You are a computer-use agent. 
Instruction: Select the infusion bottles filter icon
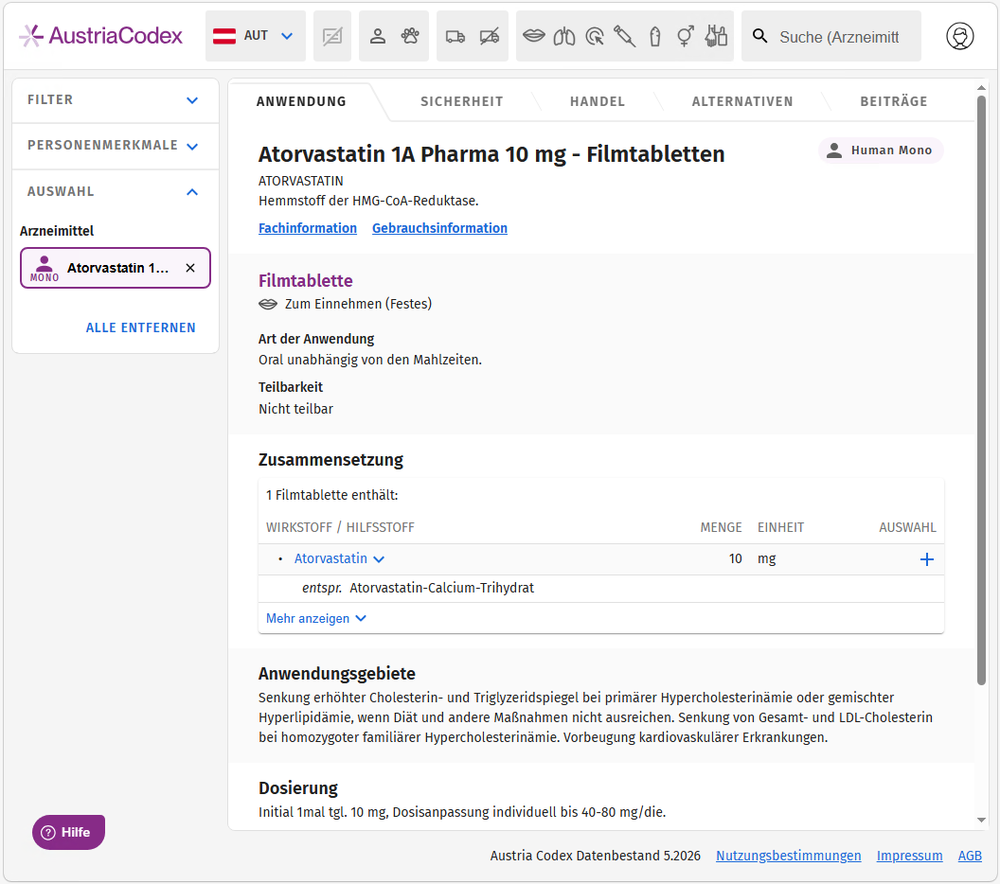coord(716,36)
